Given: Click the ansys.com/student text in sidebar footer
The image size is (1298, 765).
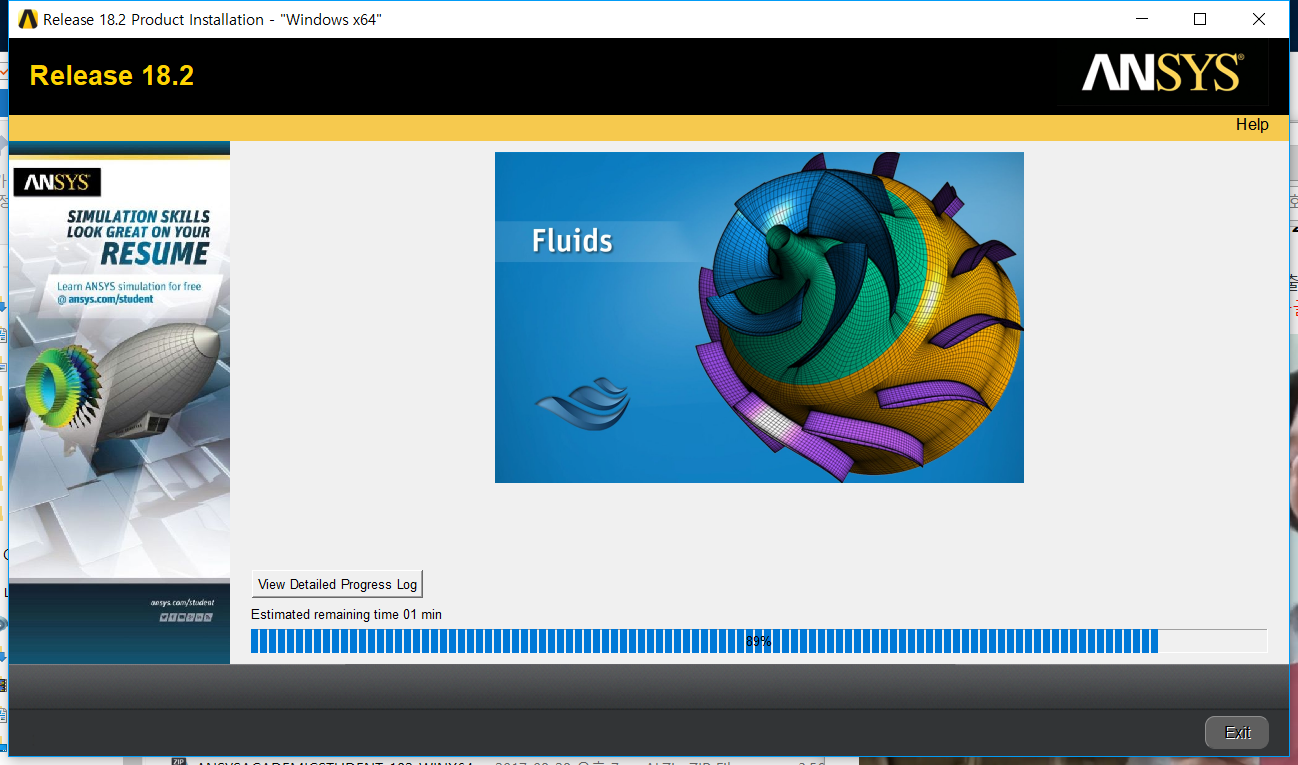Looking at the screenshot, I should 182,603.
